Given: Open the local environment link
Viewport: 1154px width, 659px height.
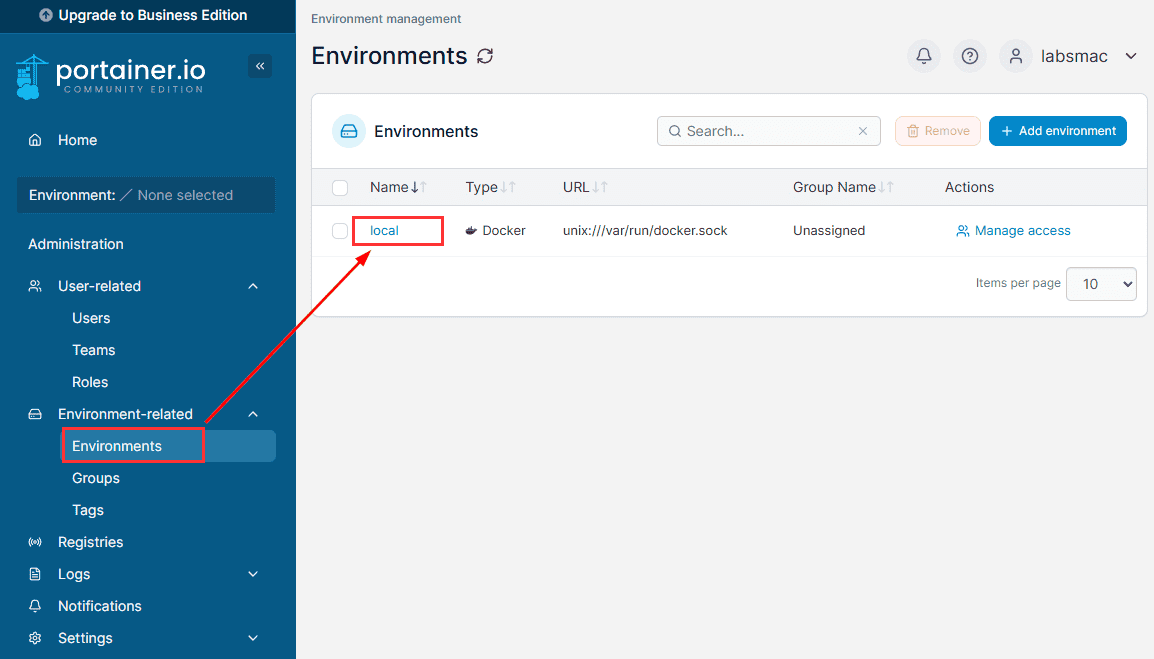Looking at the screenshot, I should tap(384, 231).
